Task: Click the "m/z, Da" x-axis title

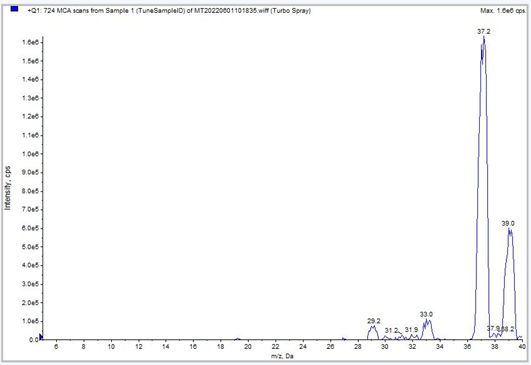Action: [282, 356]
